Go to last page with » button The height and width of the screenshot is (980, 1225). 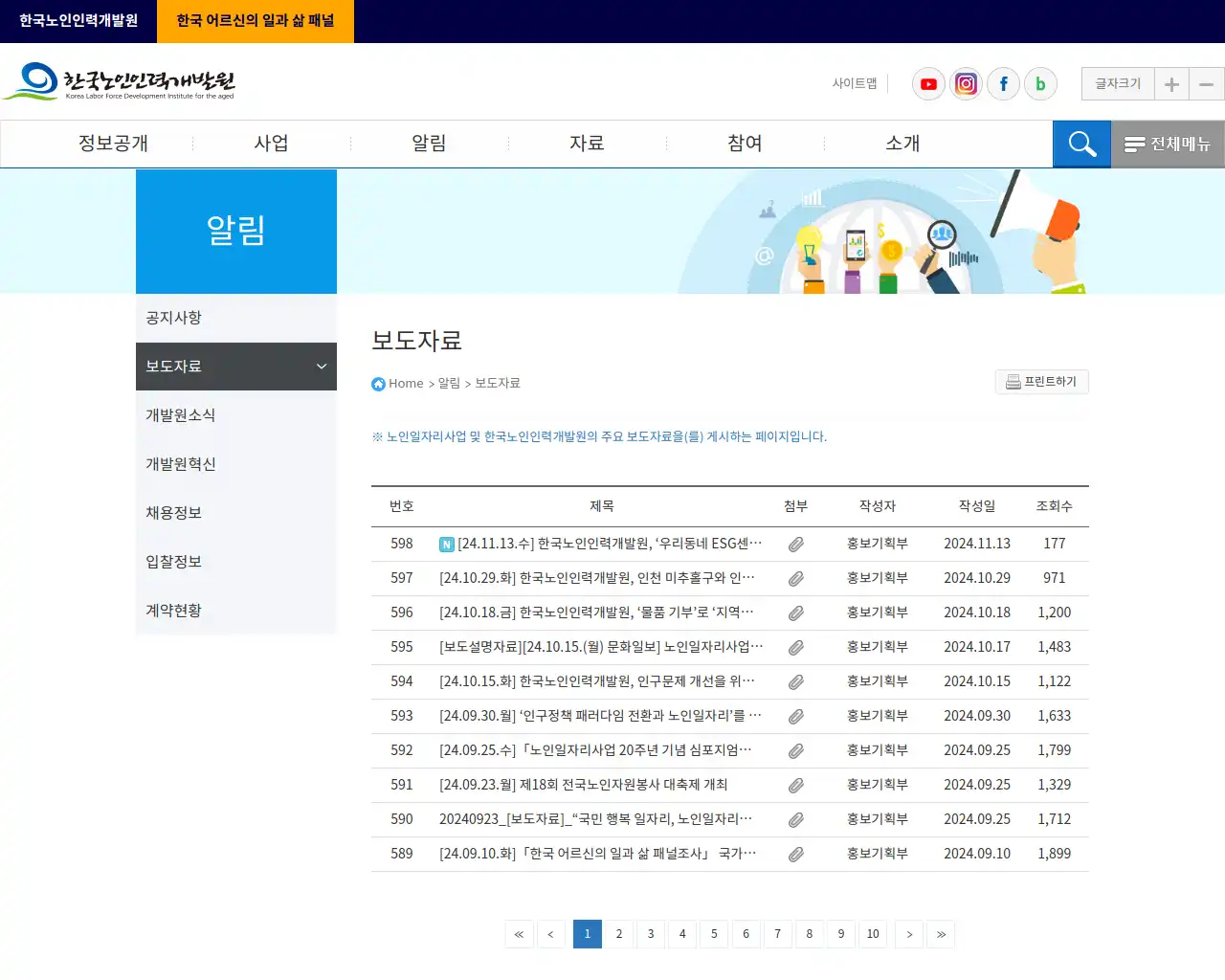tap(941, 934)
